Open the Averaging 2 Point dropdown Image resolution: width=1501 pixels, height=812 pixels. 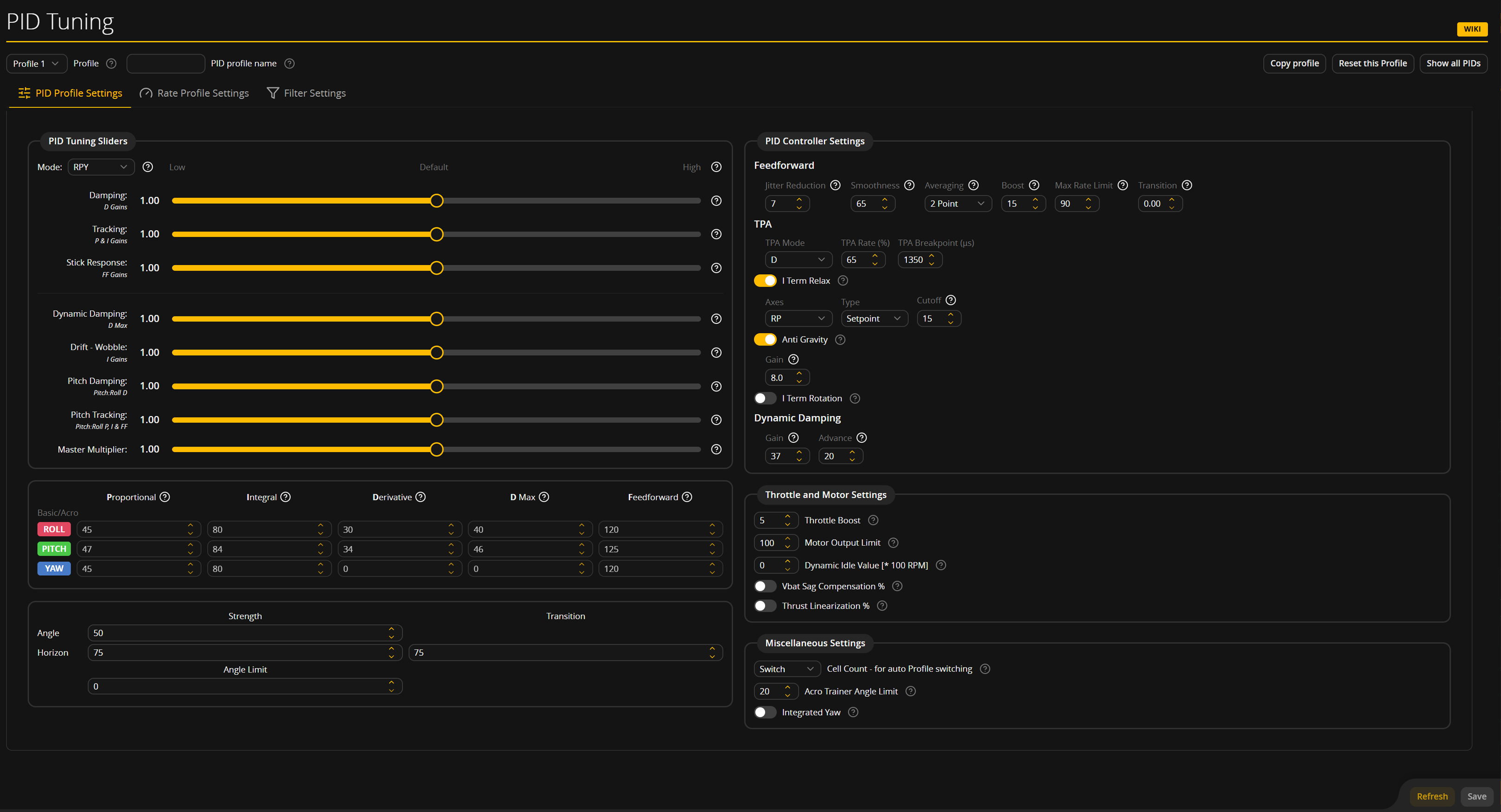[x=957, y=203]
